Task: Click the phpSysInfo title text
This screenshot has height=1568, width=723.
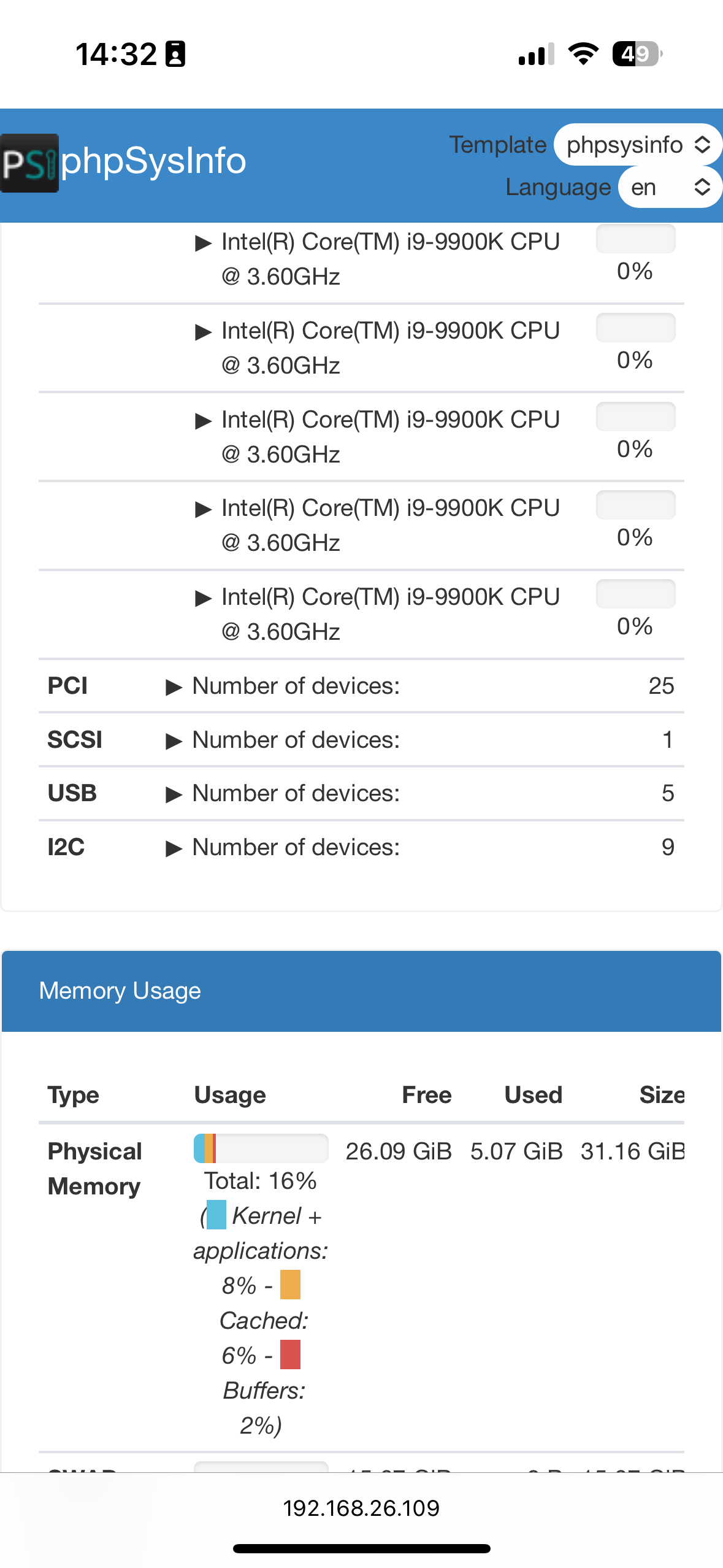Action: pos(153,161)
